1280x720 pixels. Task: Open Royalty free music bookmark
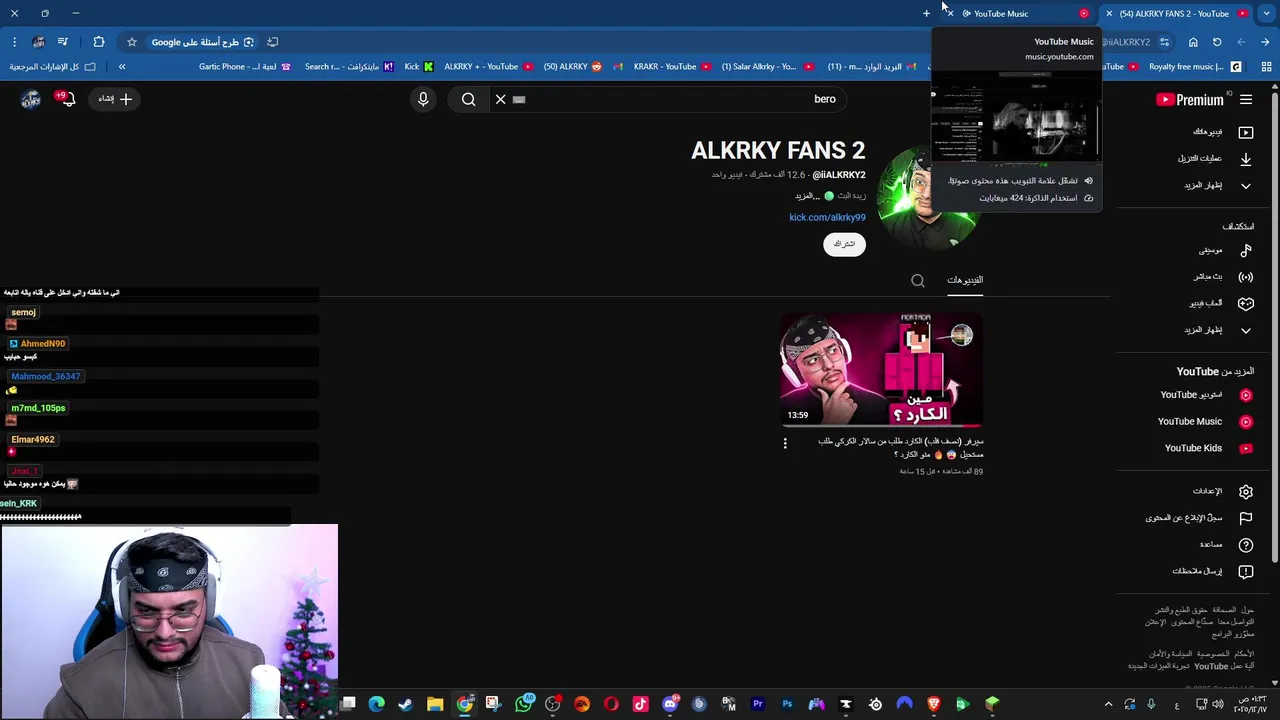(x=1195, y=67)
